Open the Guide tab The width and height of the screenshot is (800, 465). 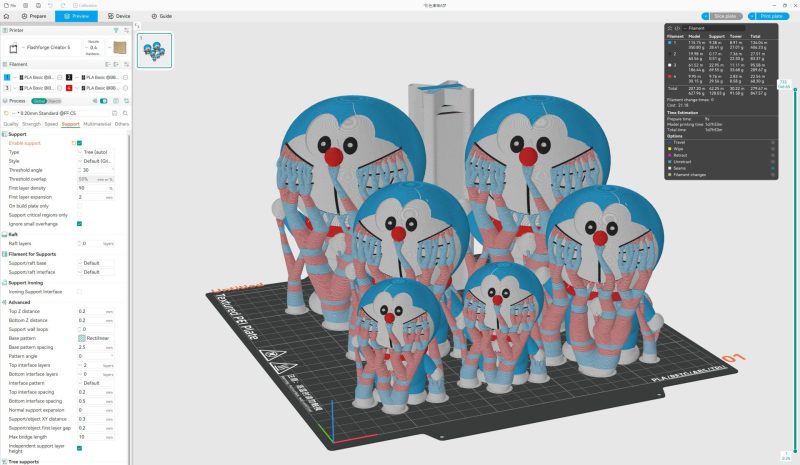coord(162,16)
